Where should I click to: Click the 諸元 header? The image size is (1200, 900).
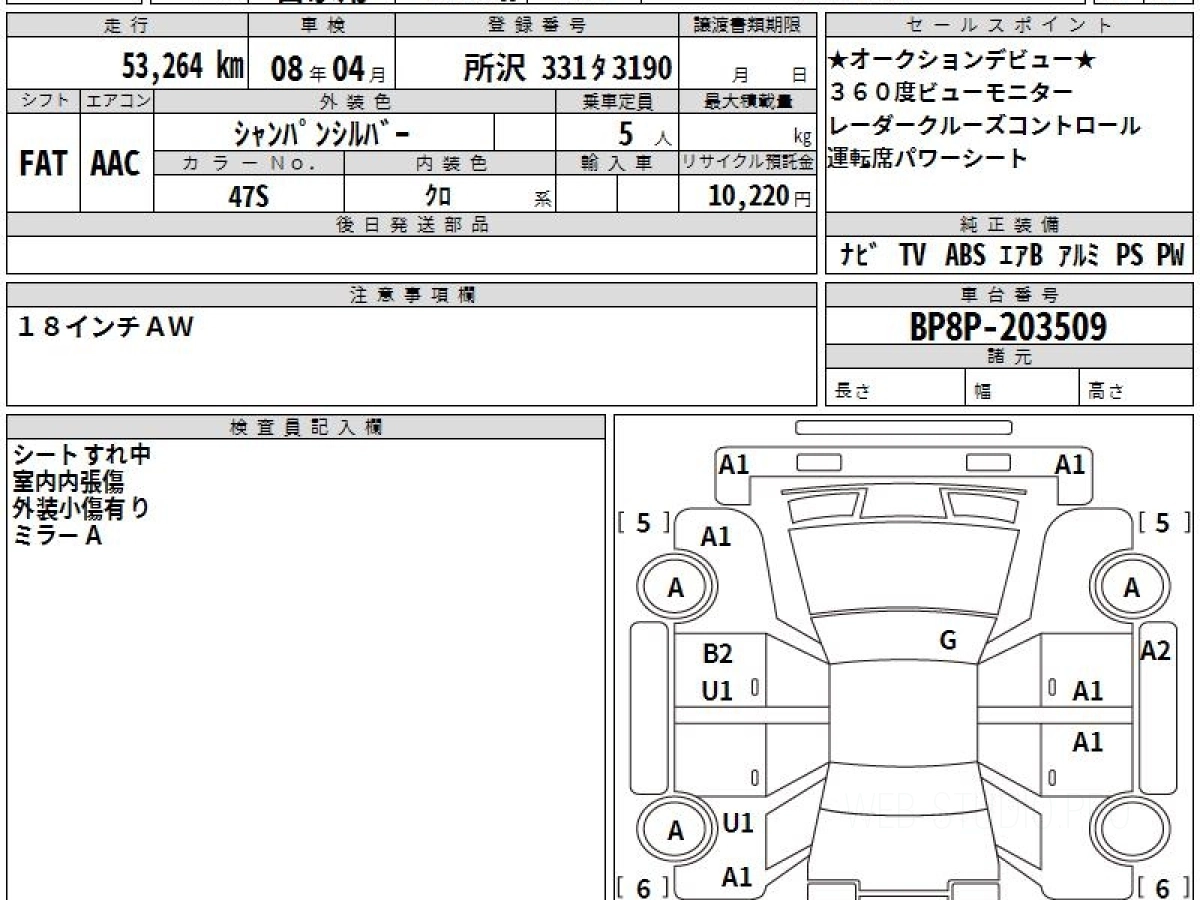1010,357
